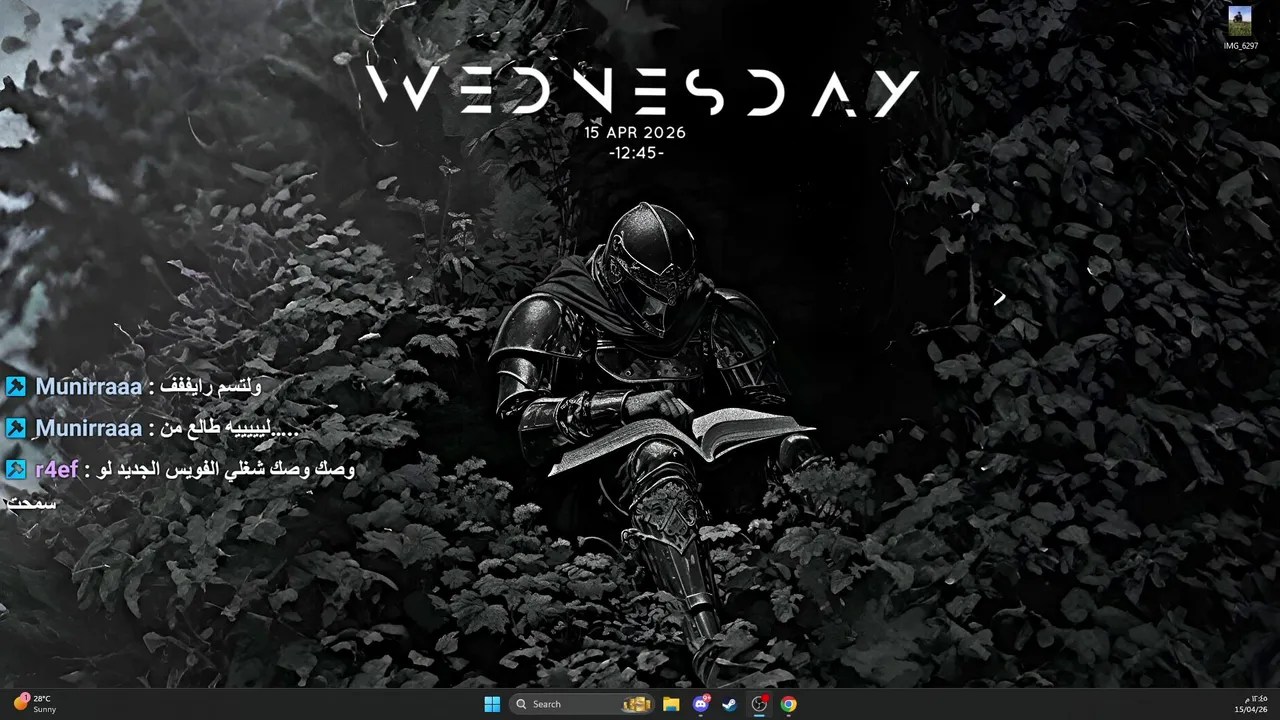Open Discord from the taskbar
This screenshot has width=1280, height=720.
tap(701, 704)
